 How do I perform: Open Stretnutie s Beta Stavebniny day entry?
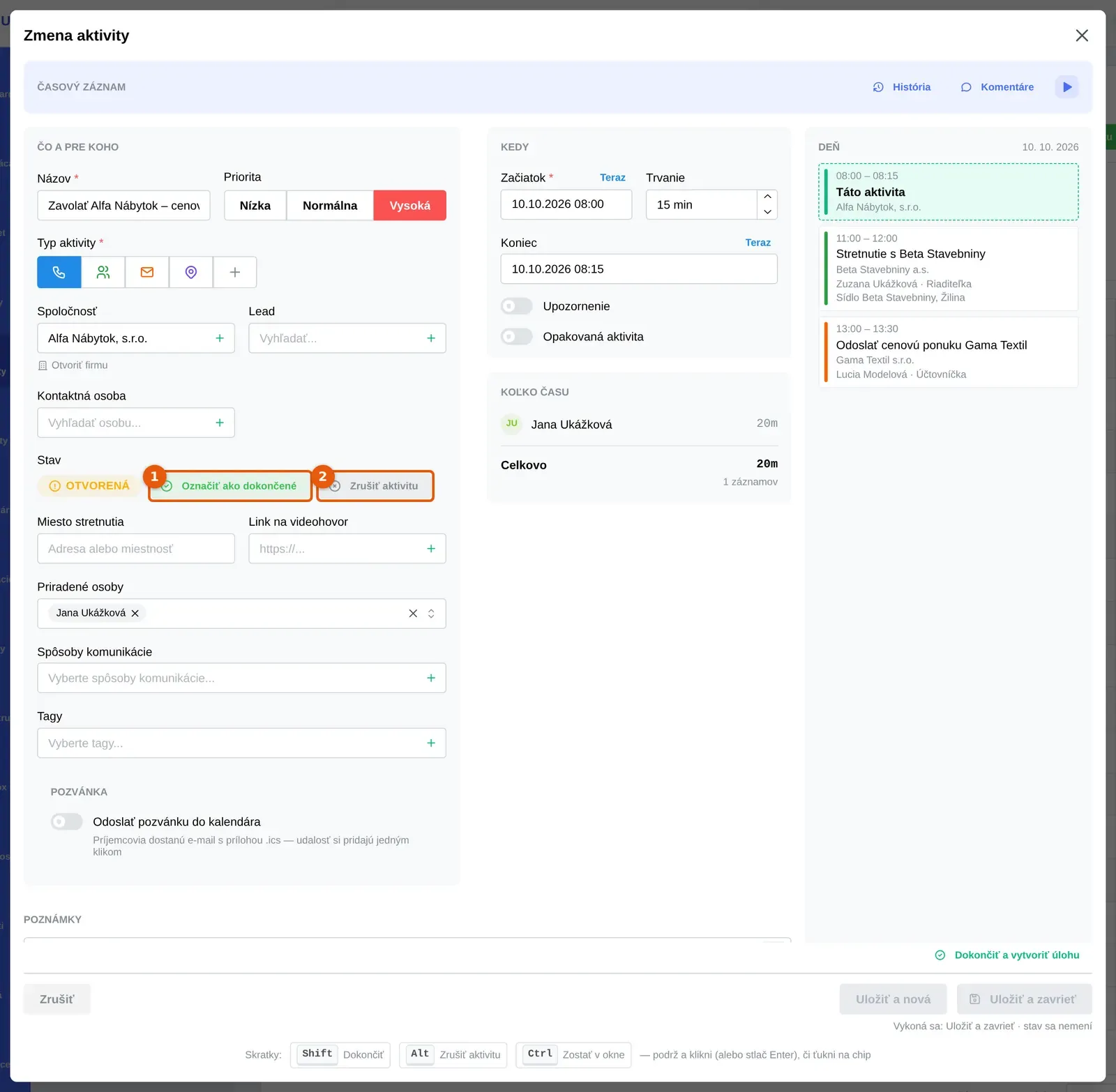coord(949,268)
